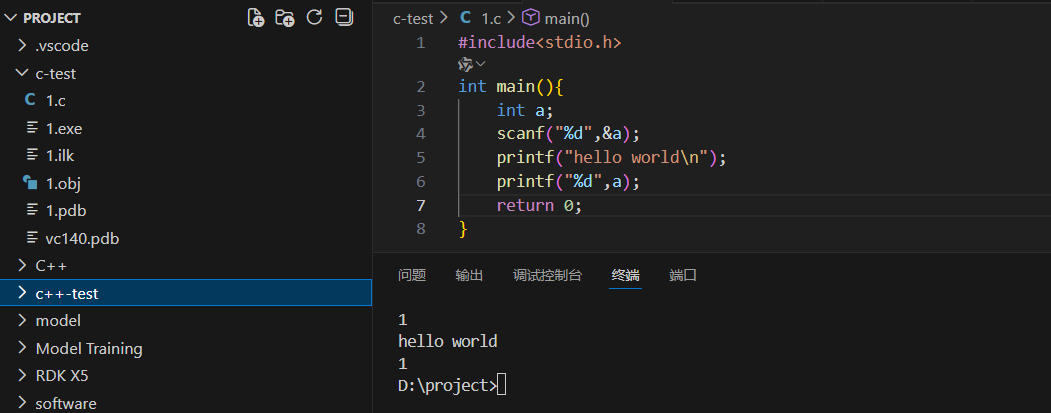Select the 1.obj file in file tree
This screenshot has height=413, width=1051.
click(x=61, y=183)
